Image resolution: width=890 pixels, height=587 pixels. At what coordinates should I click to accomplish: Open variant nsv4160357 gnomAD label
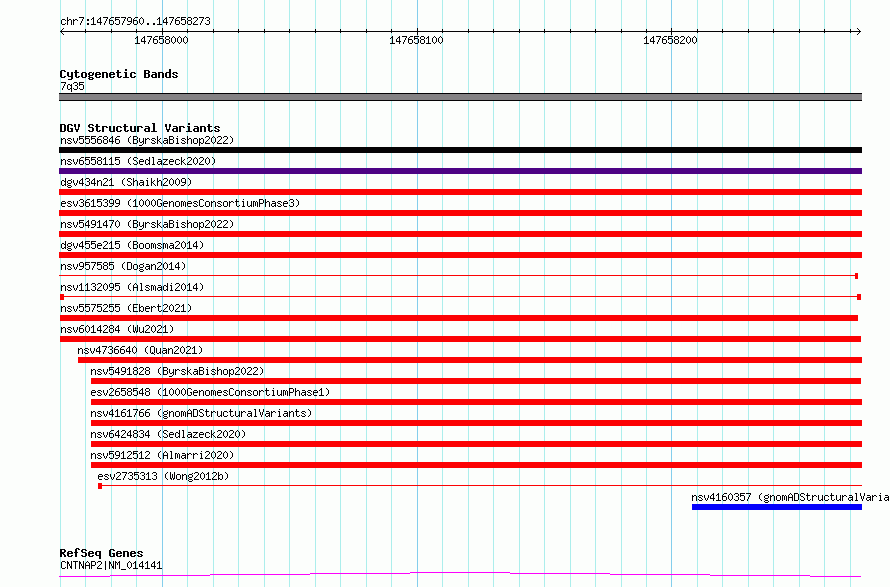[790, 497]
